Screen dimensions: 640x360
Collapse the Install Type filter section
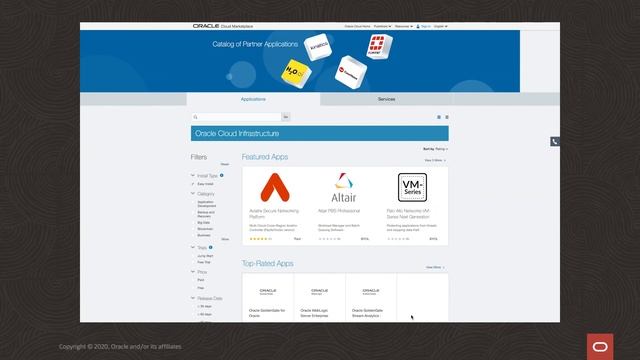193,176
